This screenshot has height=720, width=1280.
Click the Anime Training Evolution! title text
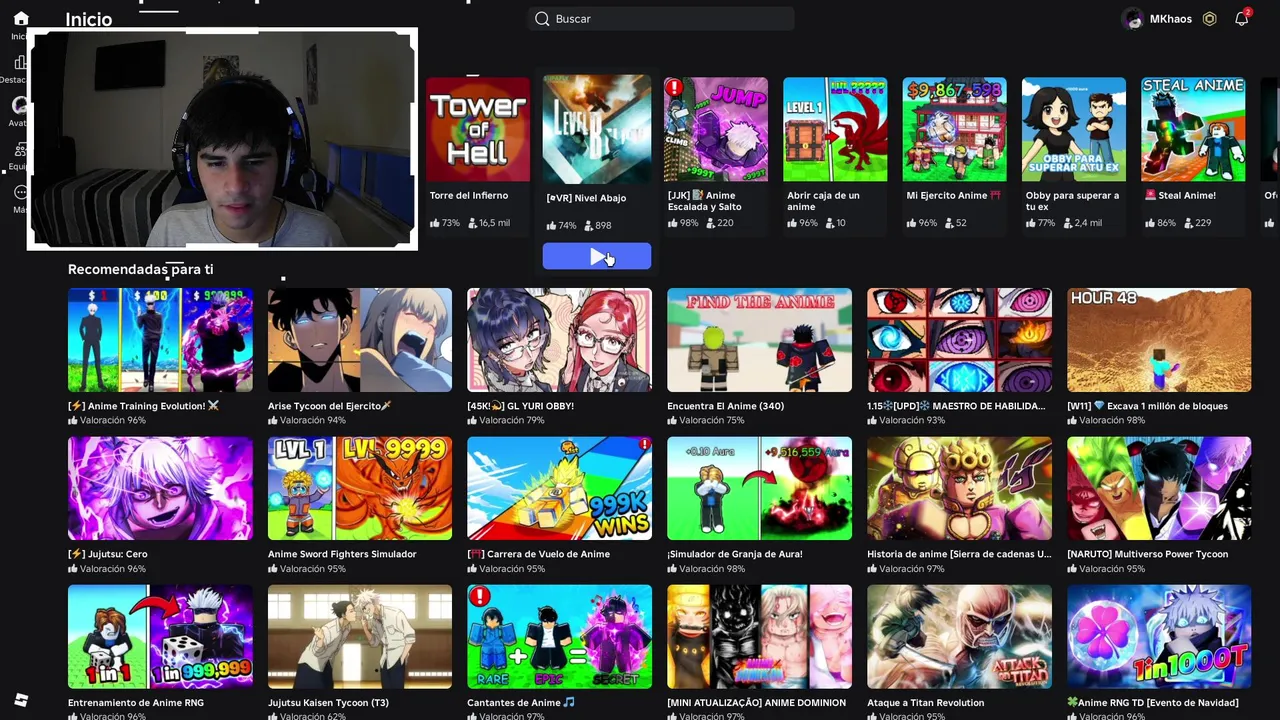tap(143, 406)
